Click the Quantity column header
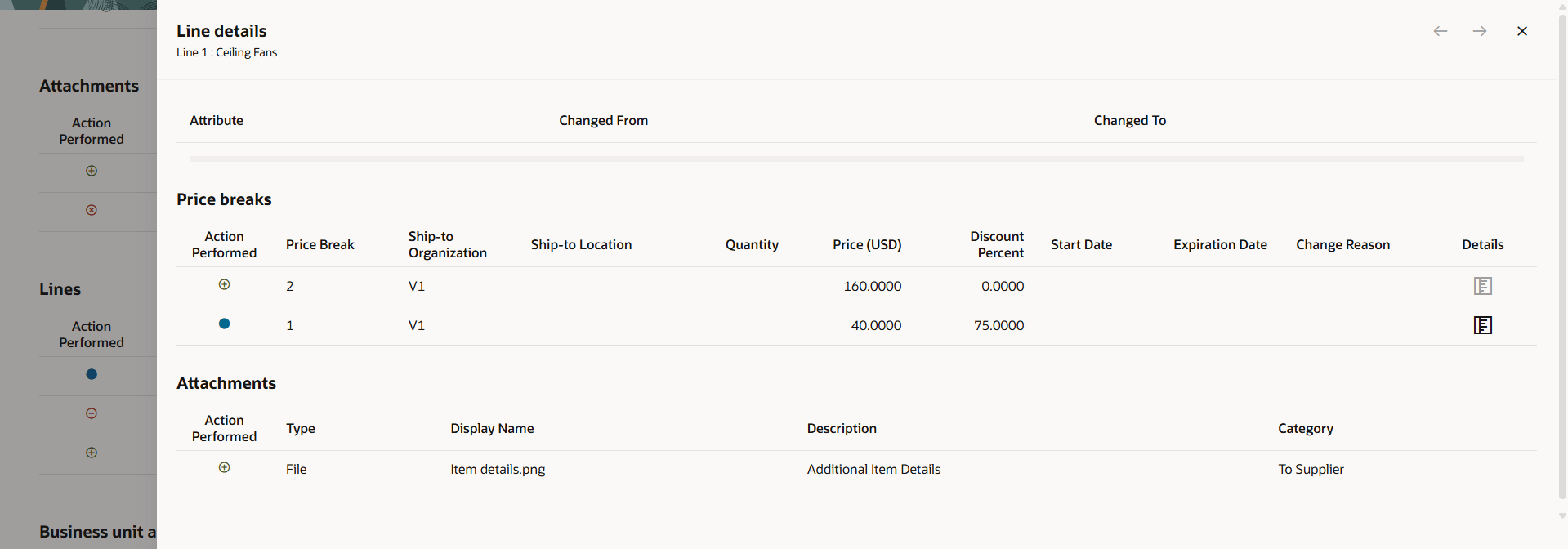This screenshot has width=1568, height=549. [752, 244]
